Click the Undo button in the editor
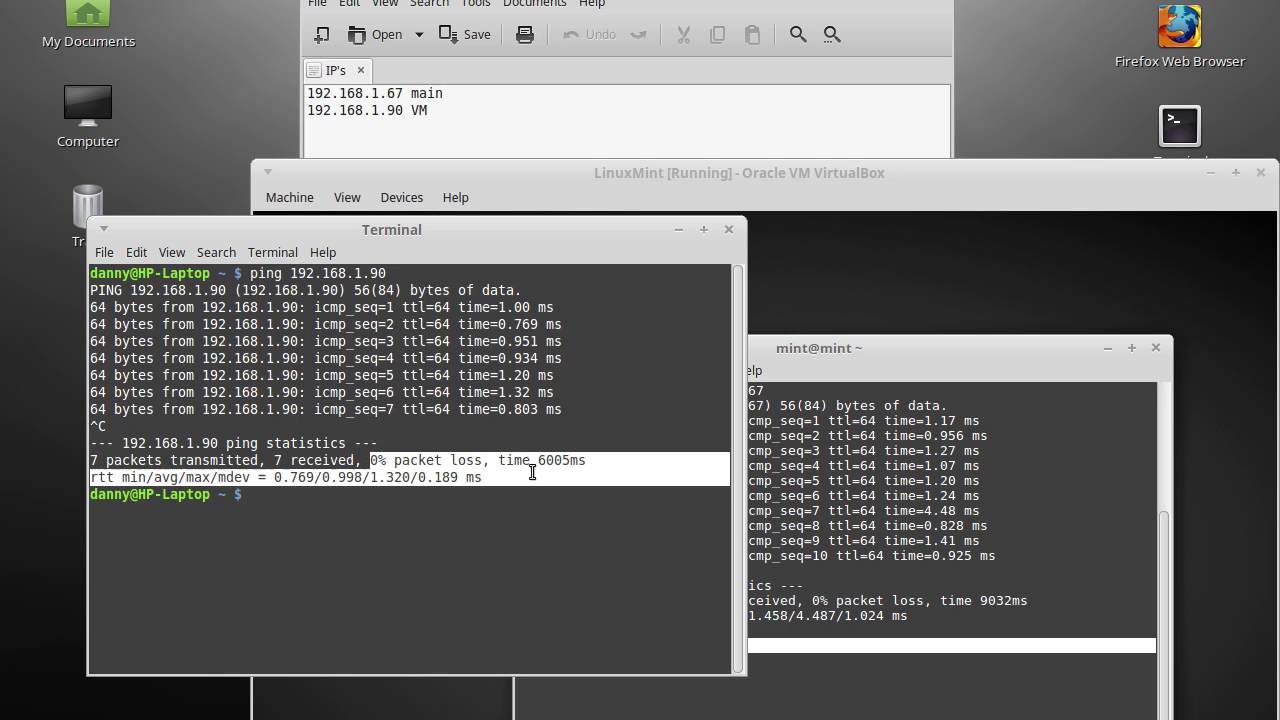1280x720 pixels. (590, 34)
